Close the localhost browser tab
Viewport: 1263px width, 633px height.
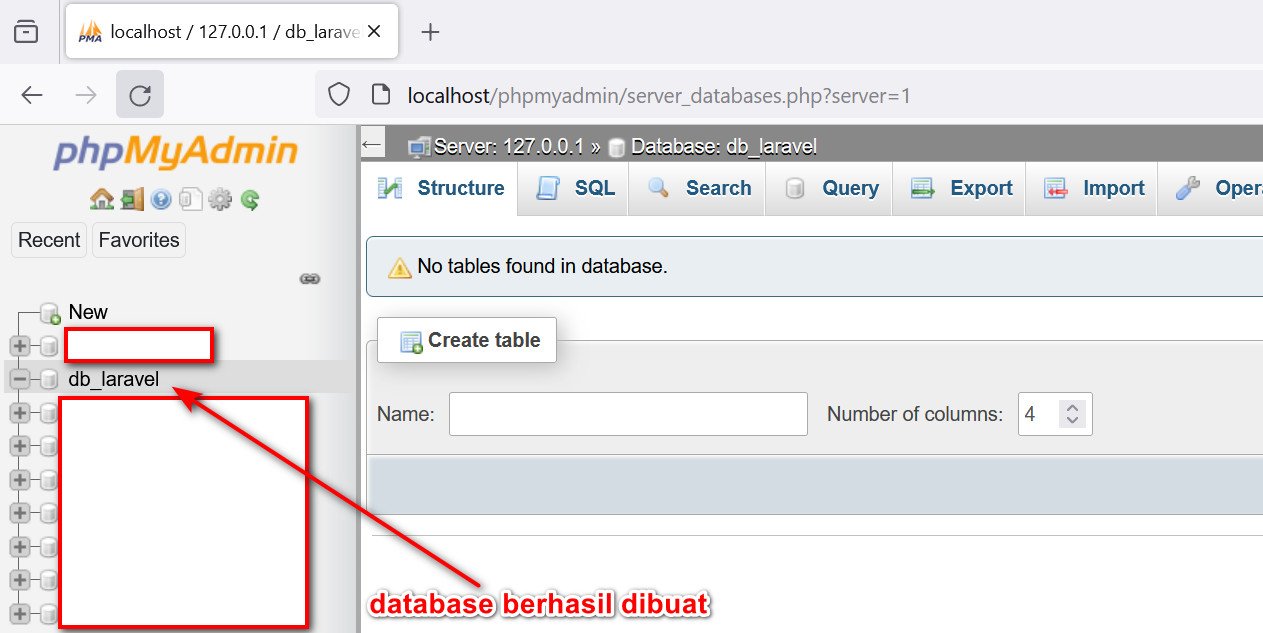pyautogui.click(x=374, y=32)
